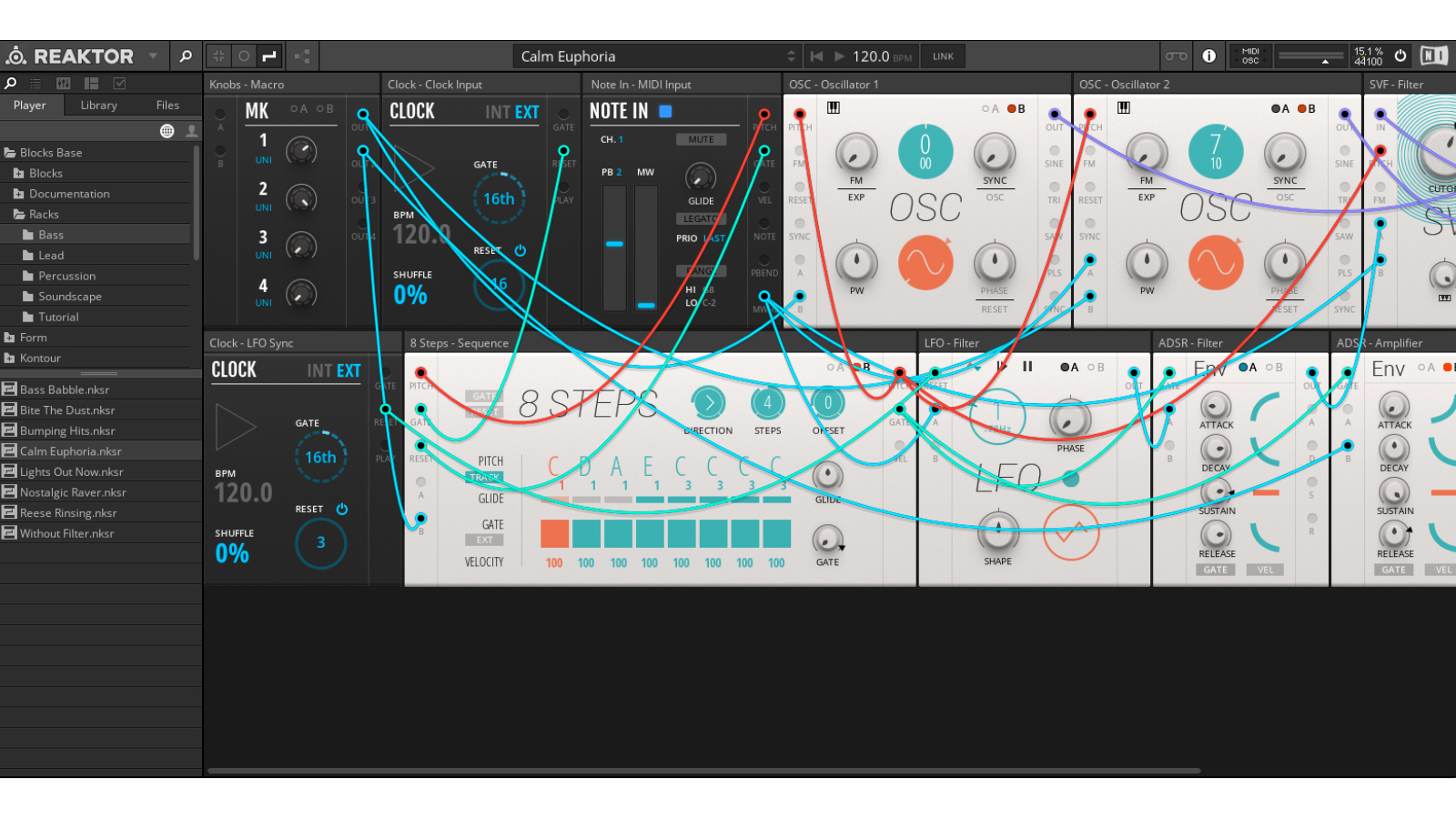Click Oscillator 1 orange sine waveform selector

pyautogui.click(x=925, y=263)
